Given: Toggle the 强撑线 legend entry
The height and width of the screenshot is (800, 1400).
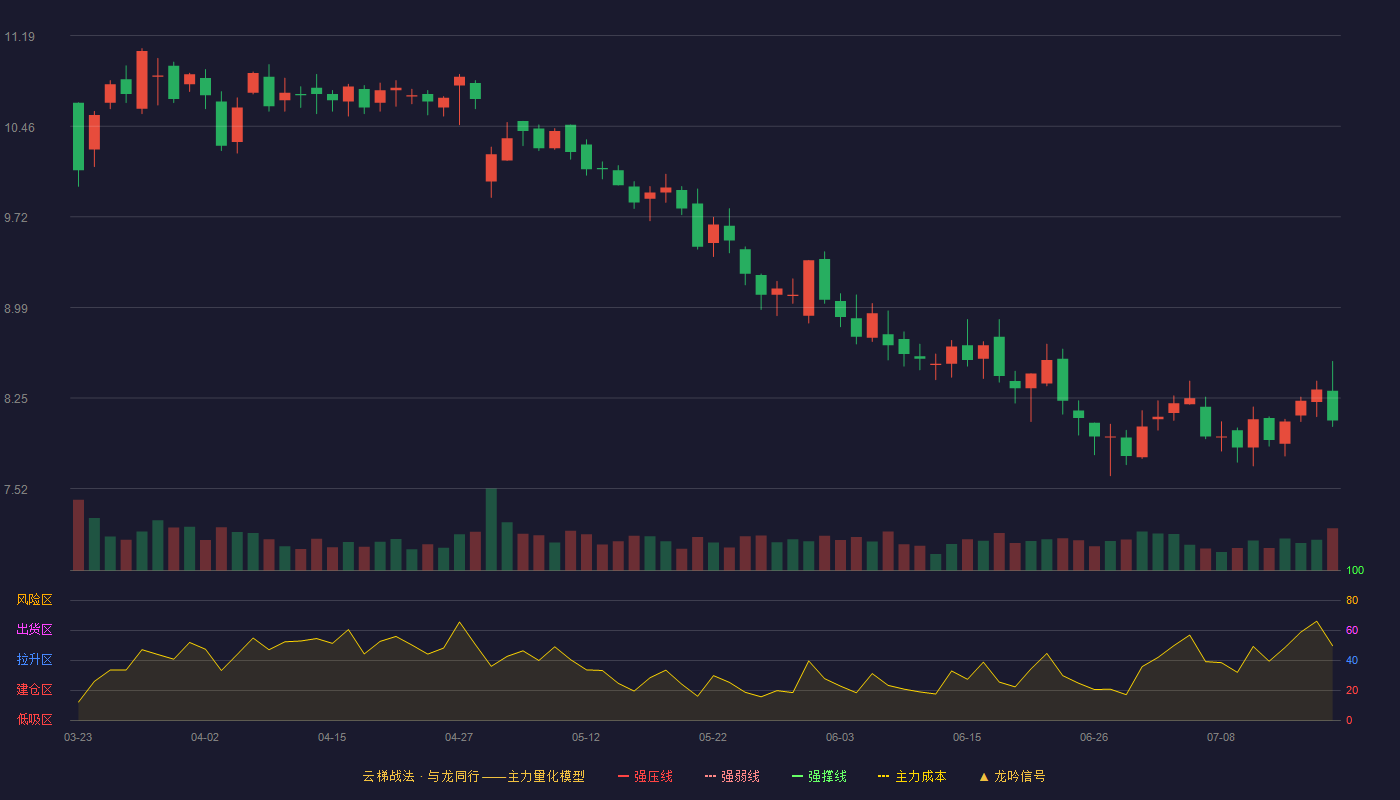Looking at the screenshot, I should click(819, 776).
